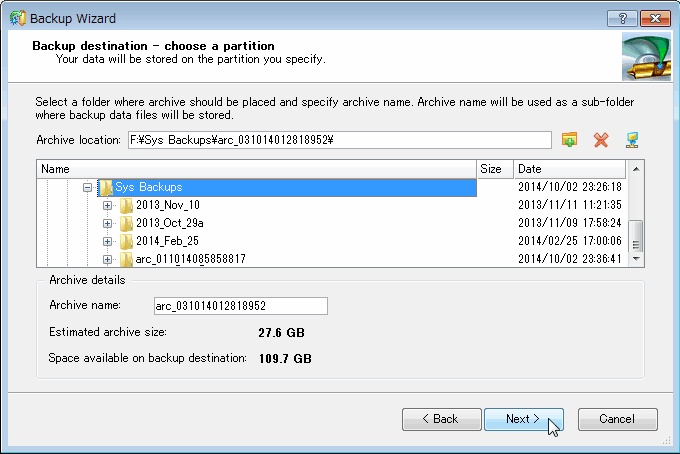Image resolution: width=680 pixels, height=454 pixels.
Task: Cancel the backup wizard
Action: (617, 419)
